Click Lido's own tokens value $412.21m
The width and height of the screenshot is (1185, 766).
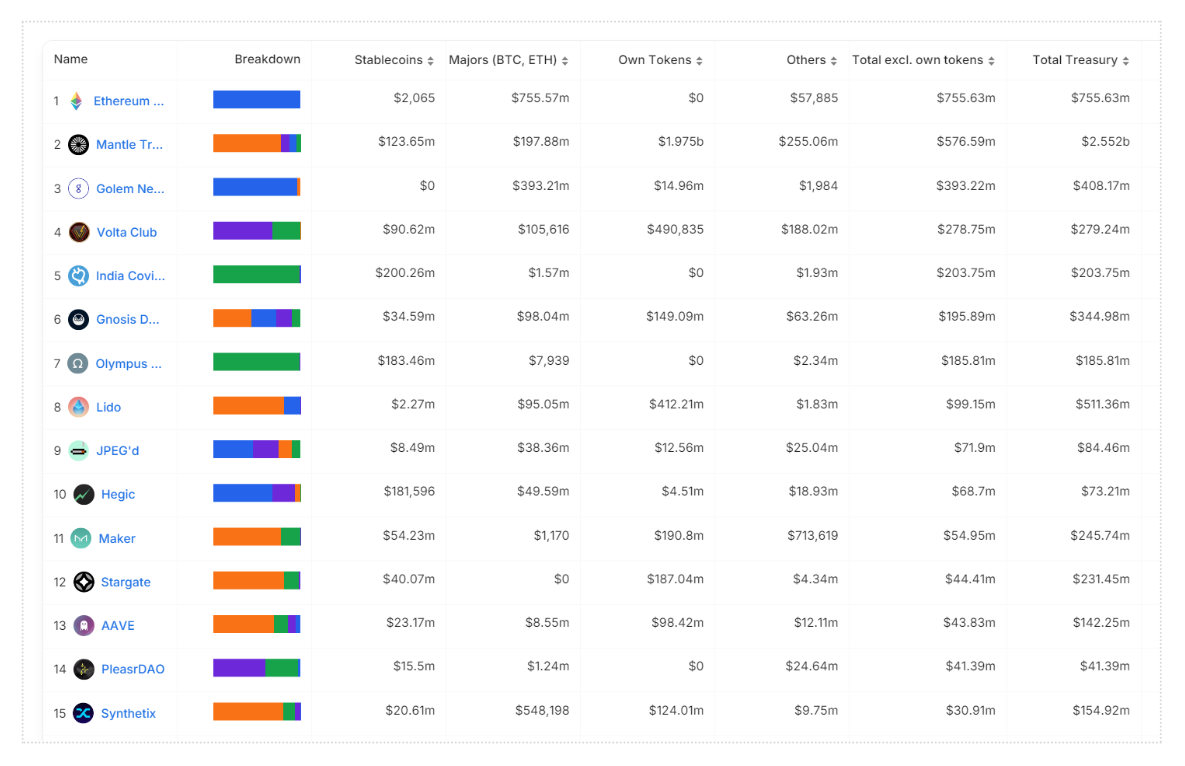[676, 404]
